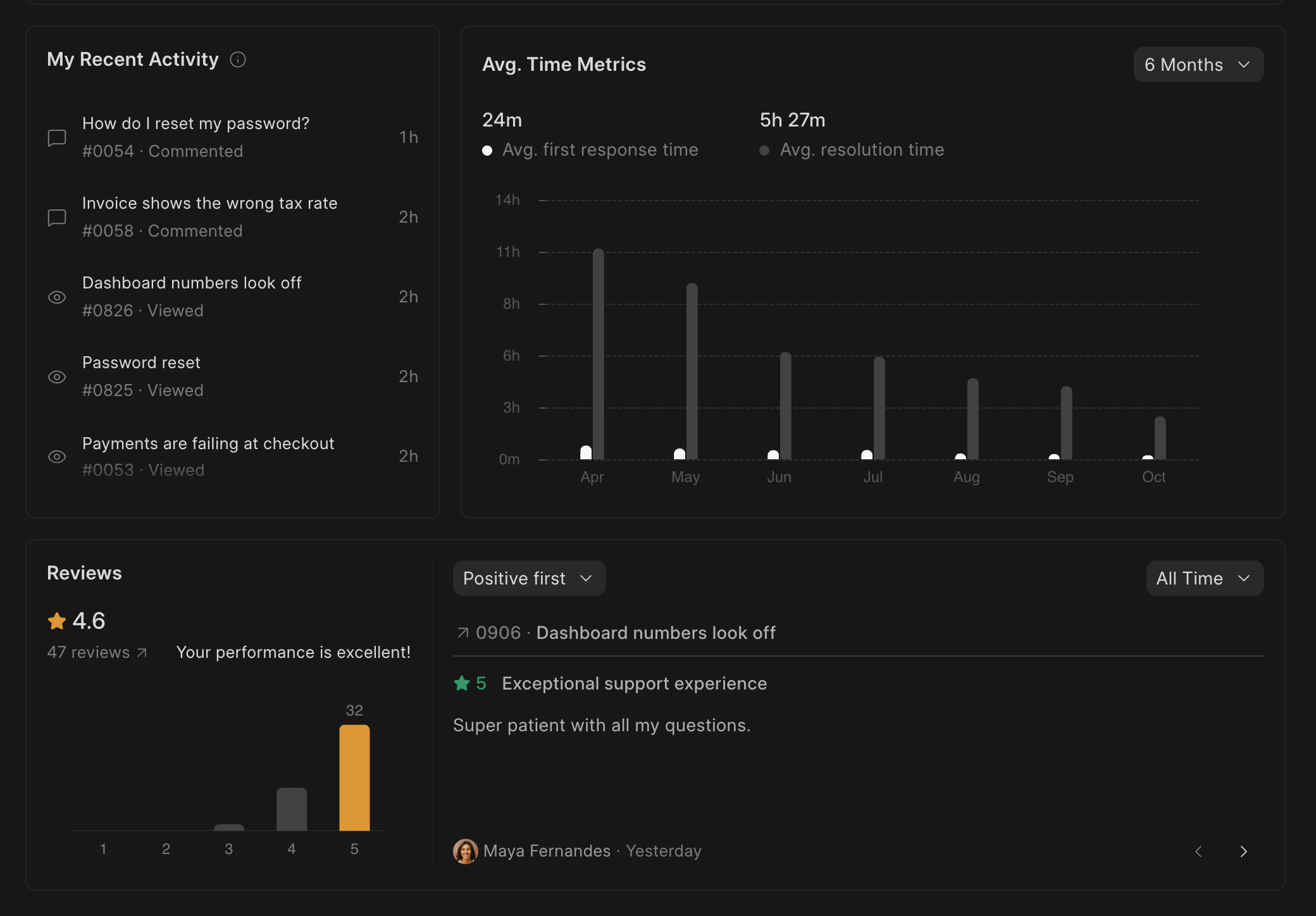
Task: Click comment icon for password reset question #0054
Action: click(x=57, y=137)
